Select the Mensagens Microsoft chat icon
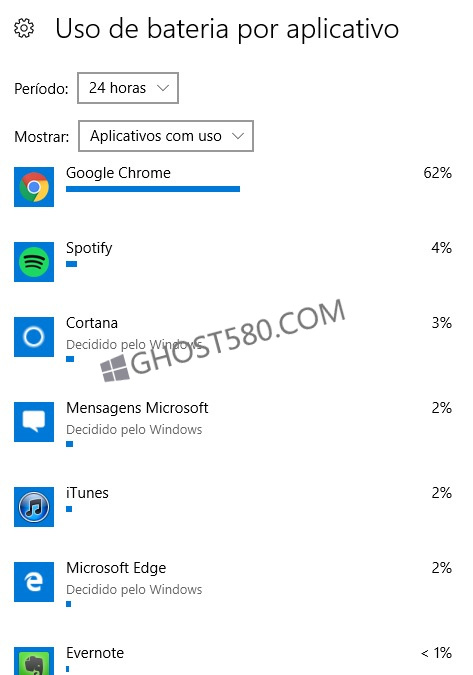This screenshot has width=473, height=675. pyautogui.click(x=34, y=421)
